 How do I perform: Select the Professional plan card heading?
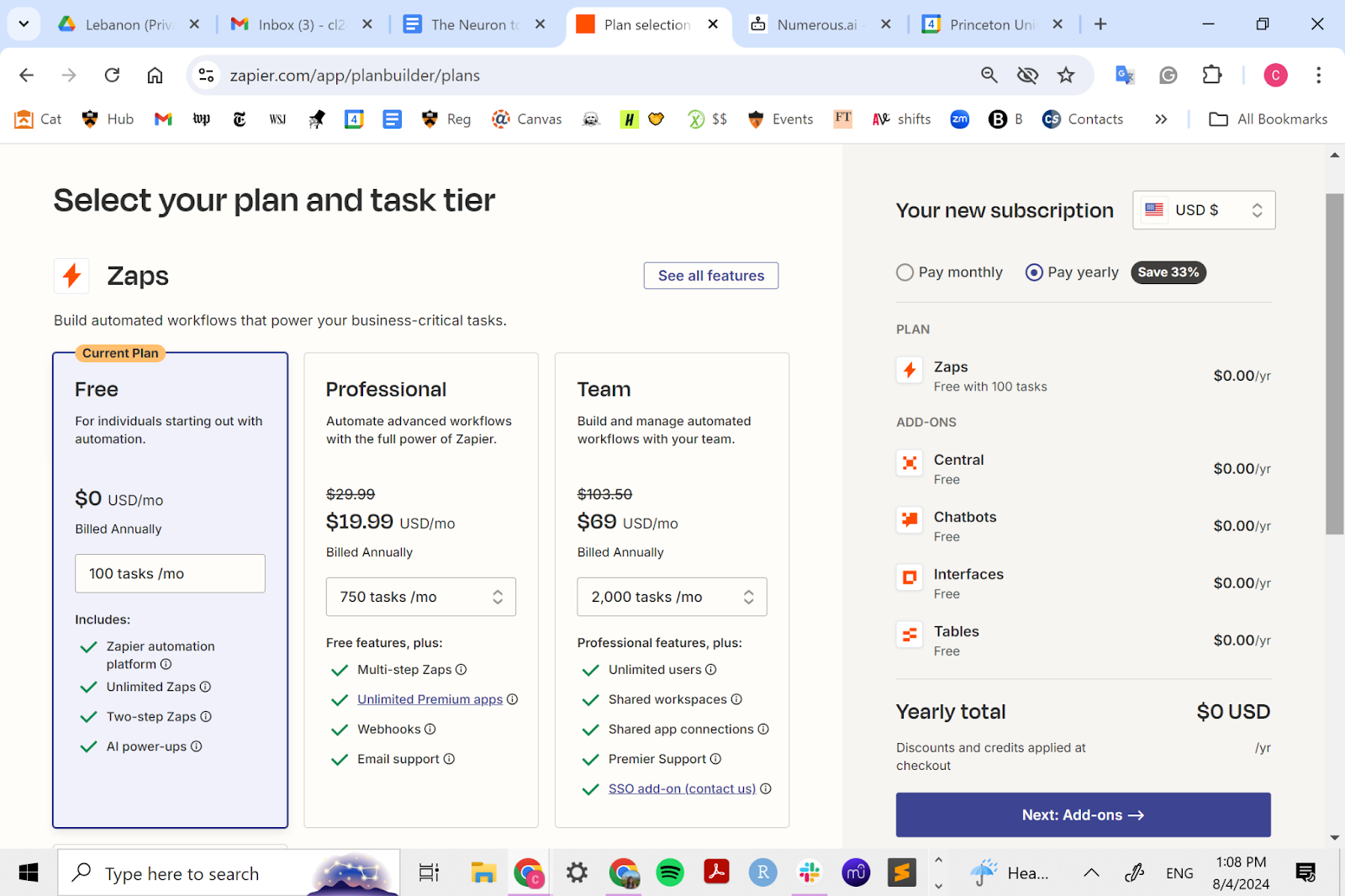click(386, 389)
